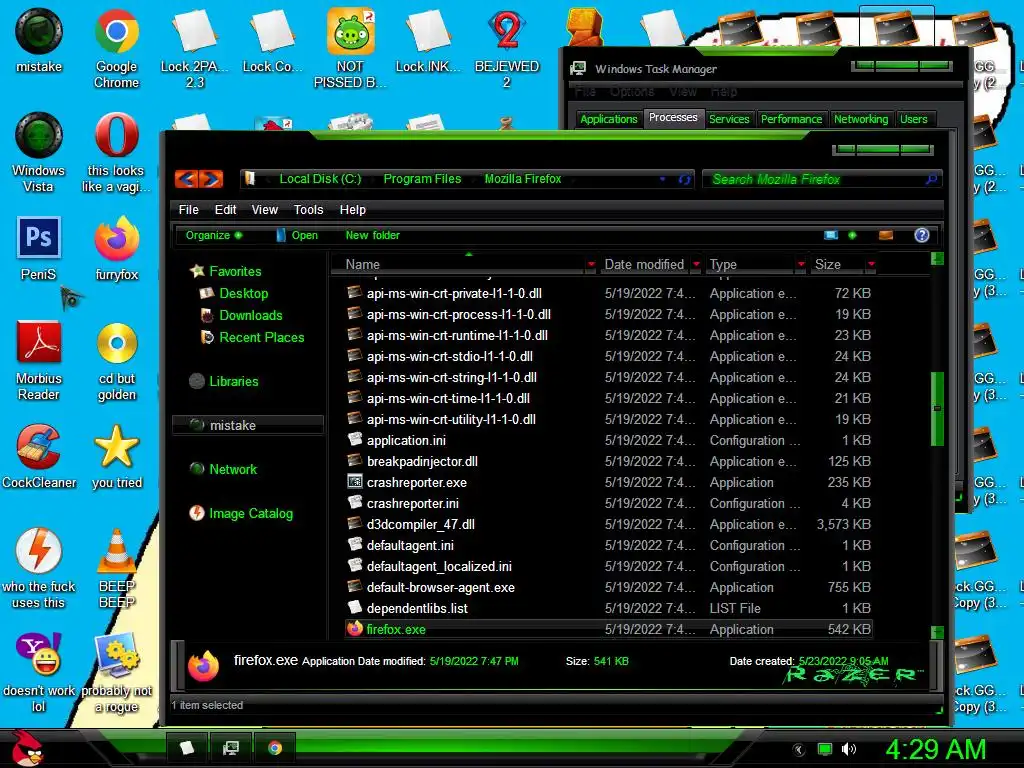Image resolution: width=1024 pixels, height=768 pixels.
Task: Click the Back arrow in Explorer
Action: click(187, 178)
